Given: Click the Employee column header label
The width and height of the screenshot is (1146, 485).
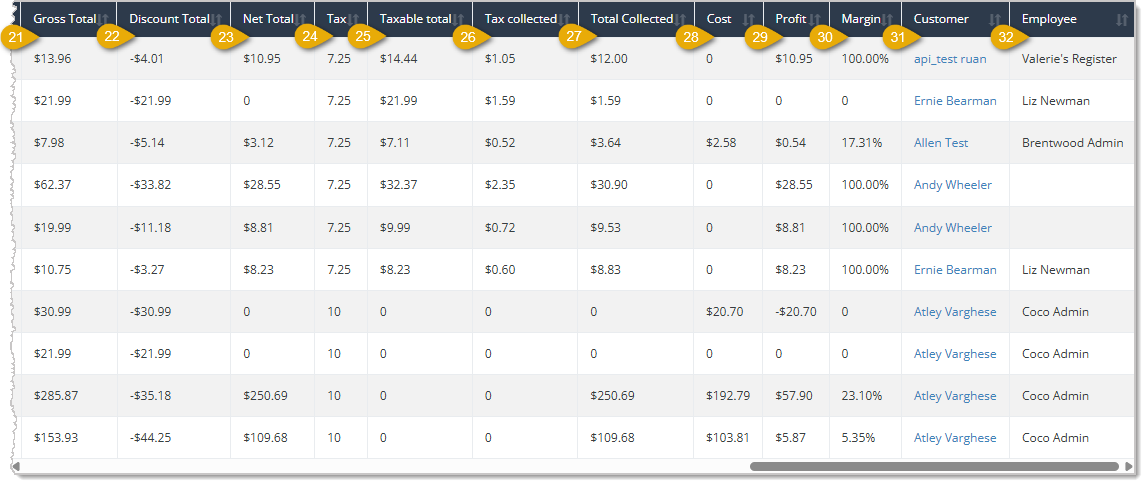Looking at the screenshot, I should click(1049, 19).
